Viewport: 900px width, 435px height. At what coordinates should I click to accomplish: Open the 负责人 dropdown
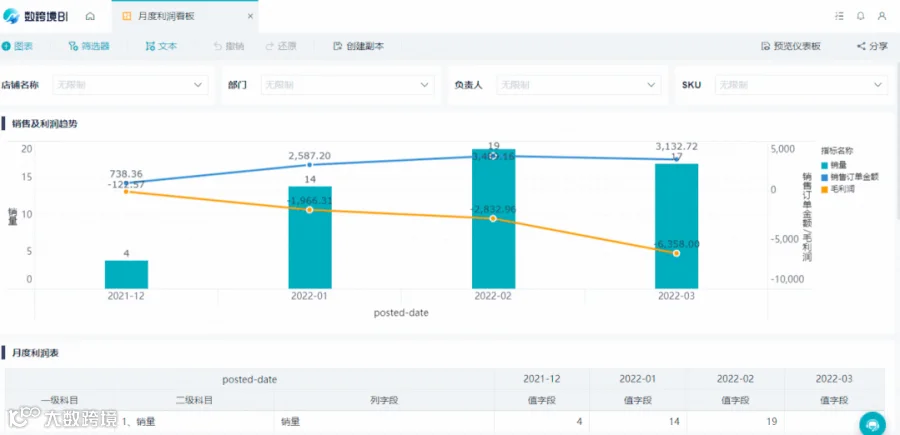[x=579, y=85]
